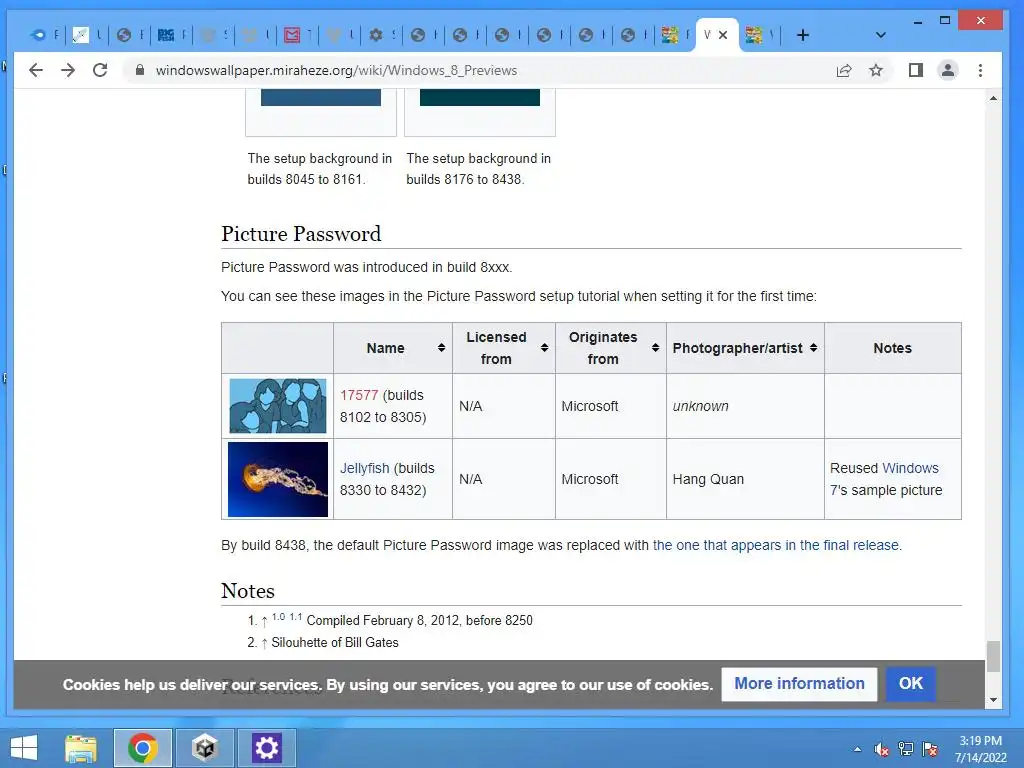Image resolution: width=1024 pixels, height=768 pixels.
Task: Open the Chrome side panel
Action: pos(916,70)
